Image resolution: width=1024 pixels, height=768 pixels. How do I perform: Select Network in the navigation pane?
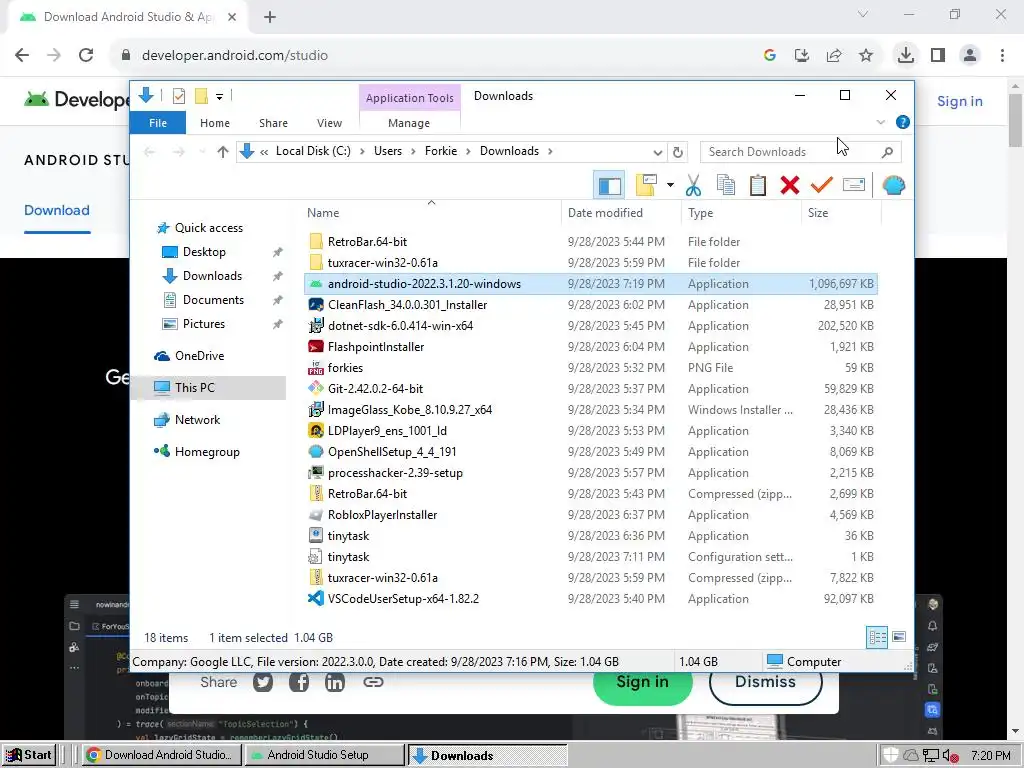coord(197,420)
